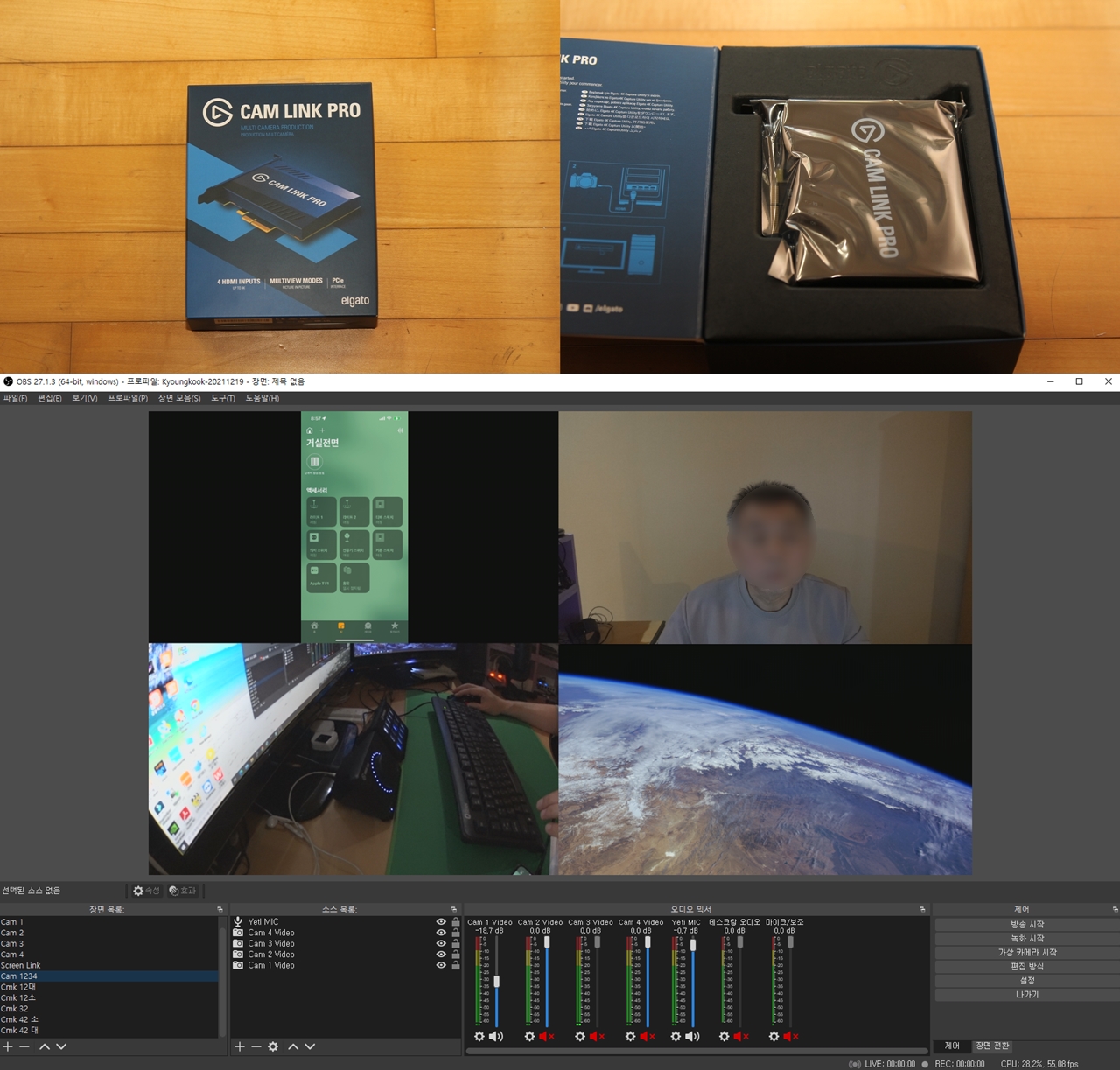Mute the Cam 1 Video audio channel
Image resolution: width=1120 pixels, height=1070 pixels.
[496, 1037]
